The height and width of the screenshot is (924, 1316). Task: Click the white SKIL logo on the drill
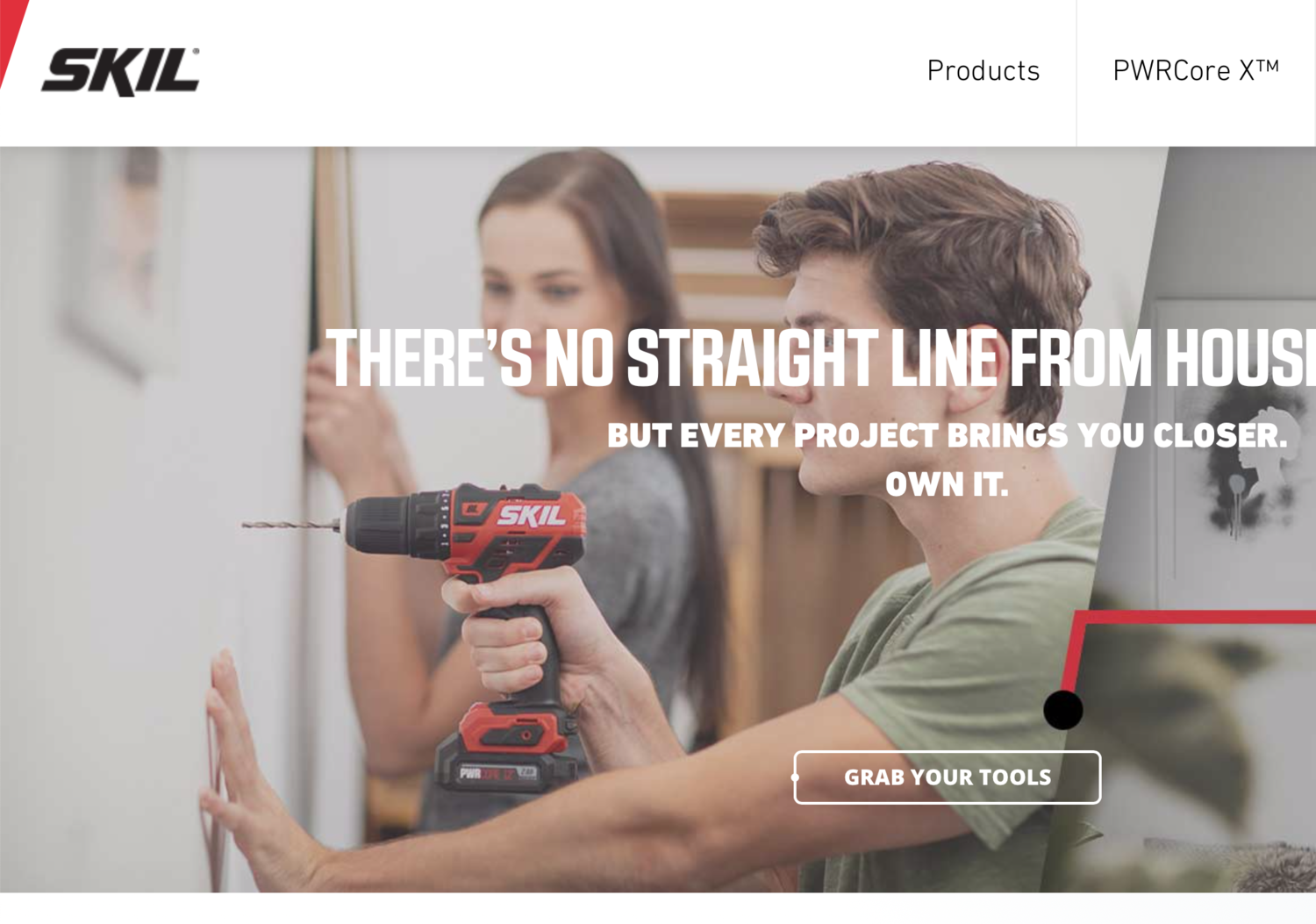532,515
